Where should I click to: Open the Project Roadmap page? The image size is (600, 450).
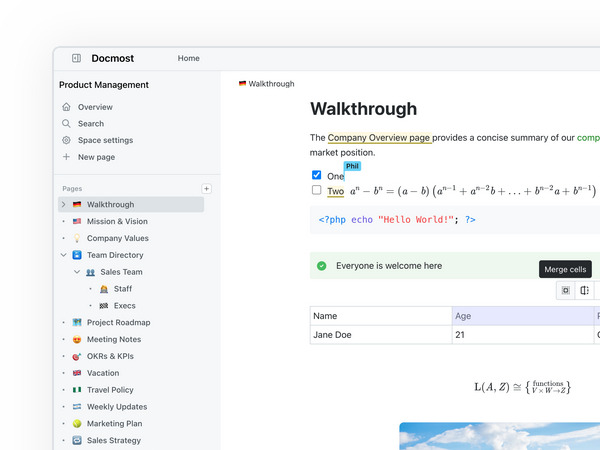tap(118, 323)
